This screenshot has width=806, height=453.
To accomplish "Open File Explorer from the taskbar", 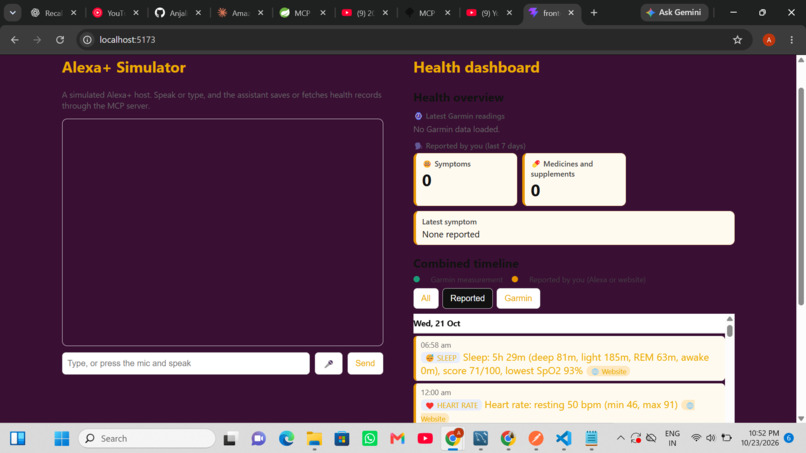I will click(314, 439).
